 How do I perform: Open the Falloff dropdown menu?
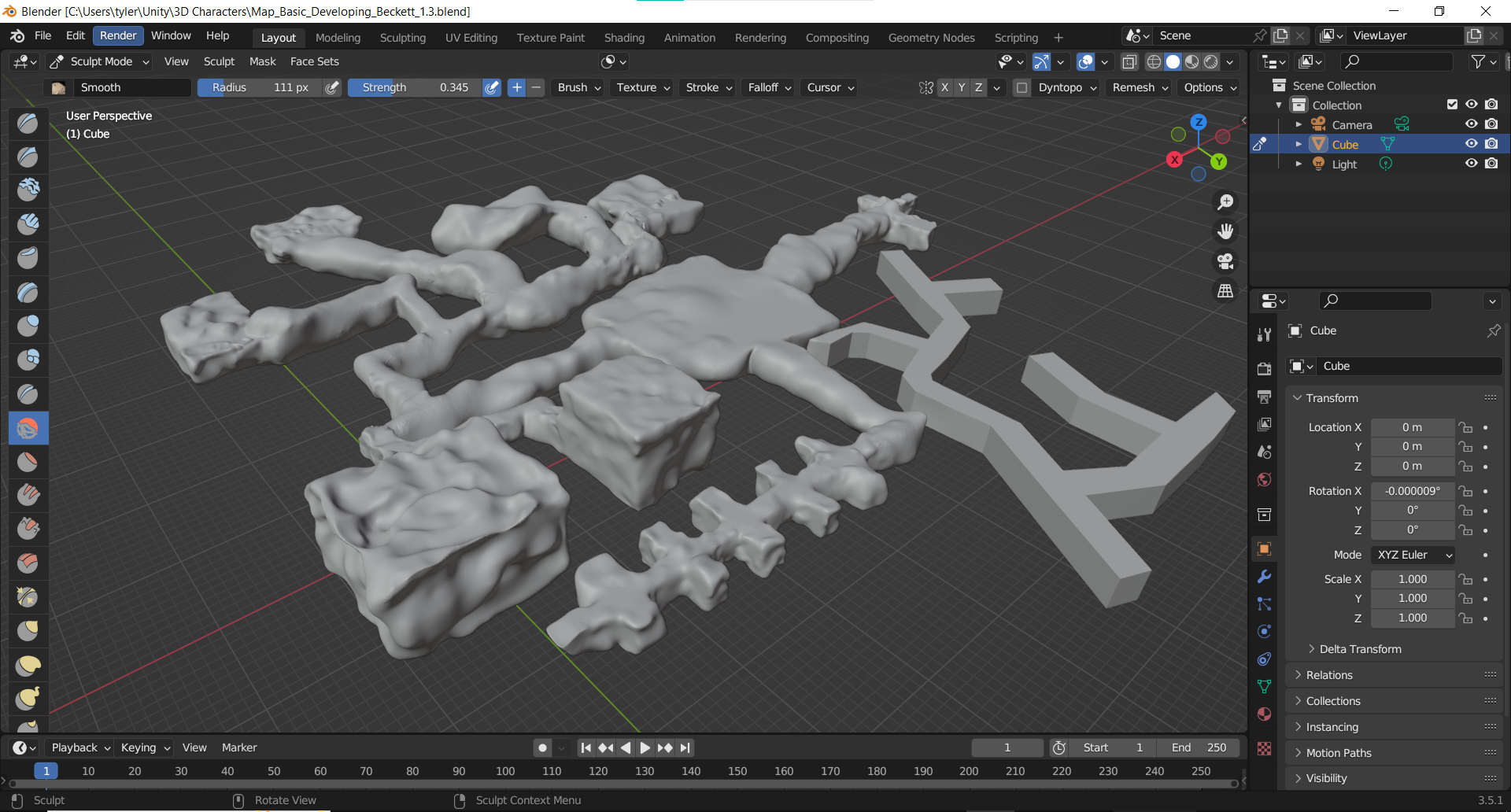769,87
